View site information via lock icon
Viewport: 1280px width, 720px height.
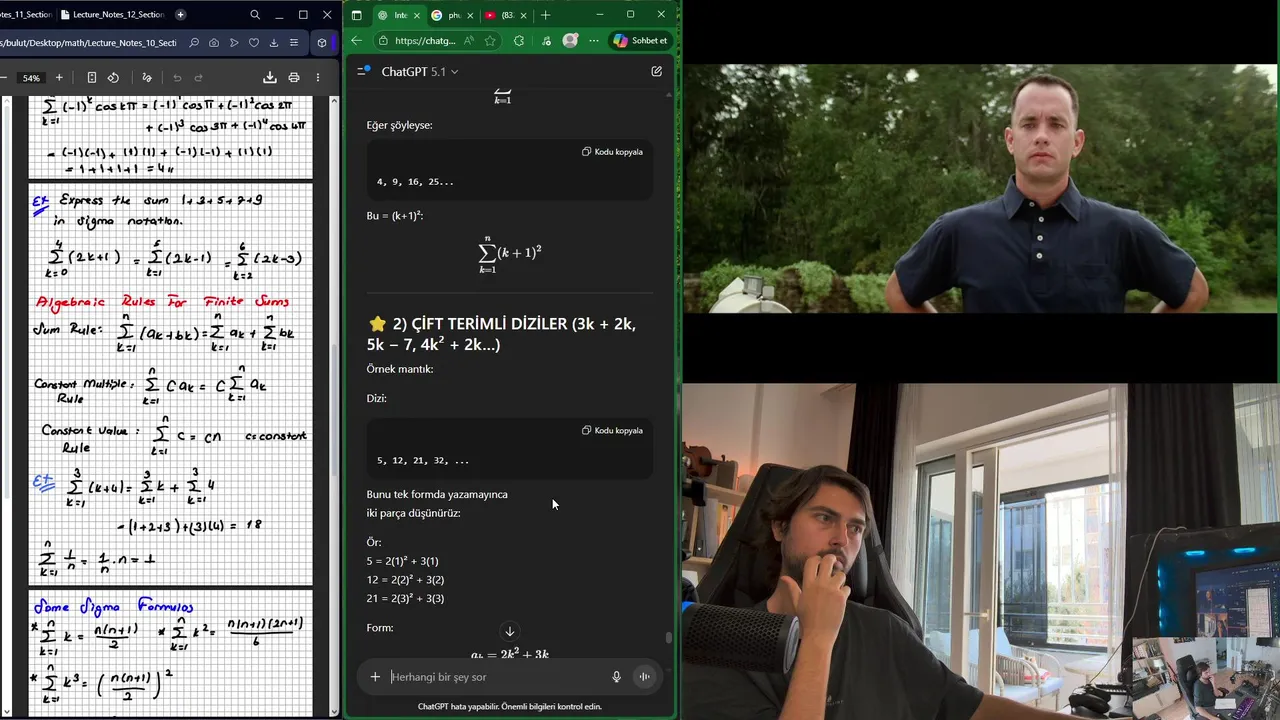(383, 41)
